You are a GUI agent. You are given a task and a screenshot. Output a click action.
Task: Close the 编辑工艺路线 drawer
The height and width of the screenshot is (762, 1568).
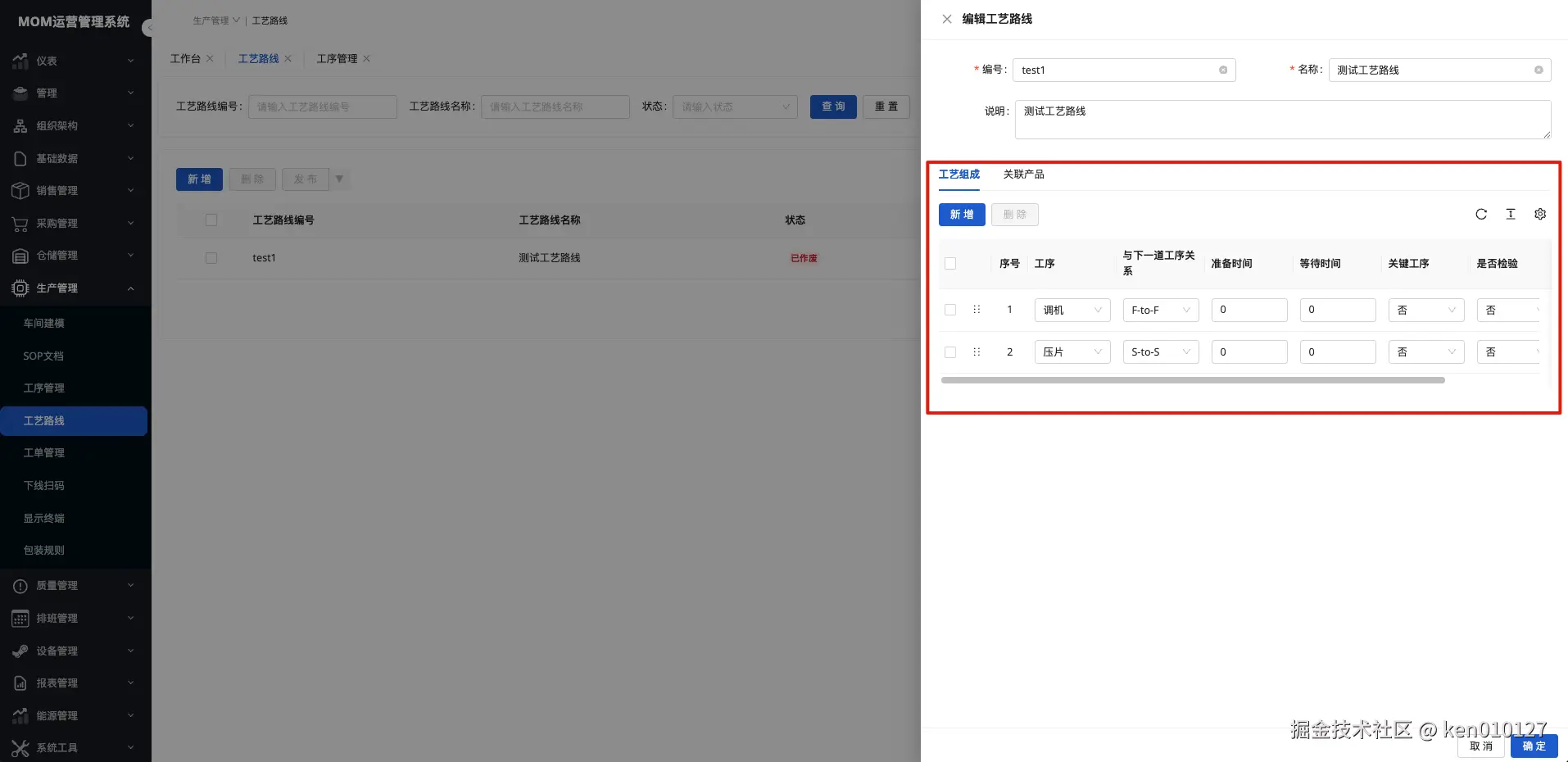click(947, 19)
